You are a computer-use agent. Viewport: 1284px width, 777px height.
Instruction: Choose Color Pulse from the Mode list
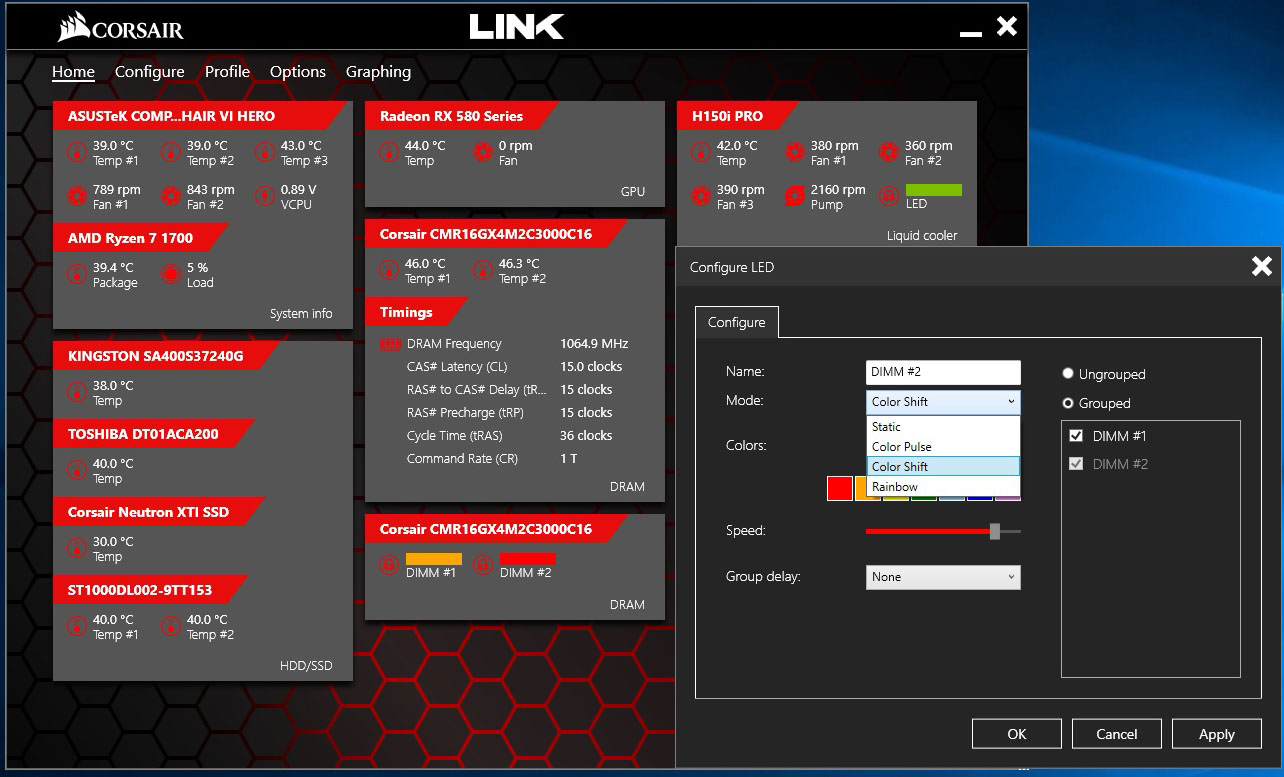pyautogui.click(x=943, y=447)
